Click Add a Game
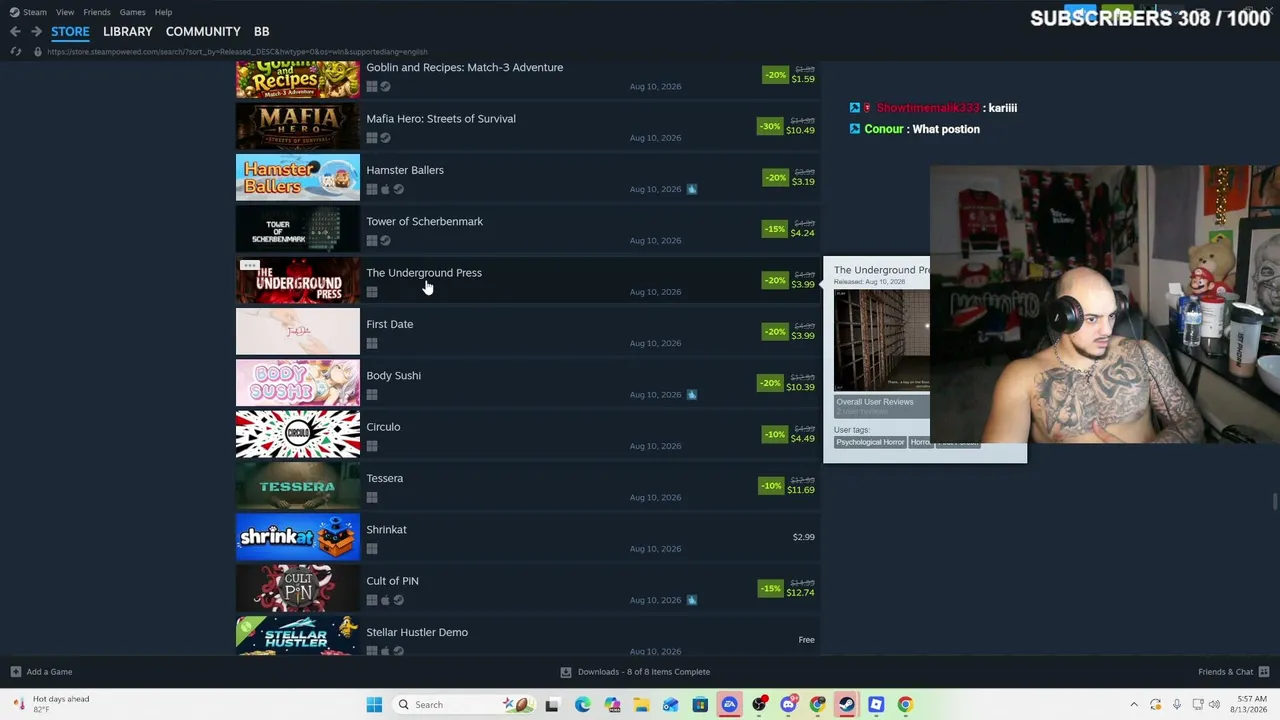Screen dimensions: 1280x720 pos(41,672)
